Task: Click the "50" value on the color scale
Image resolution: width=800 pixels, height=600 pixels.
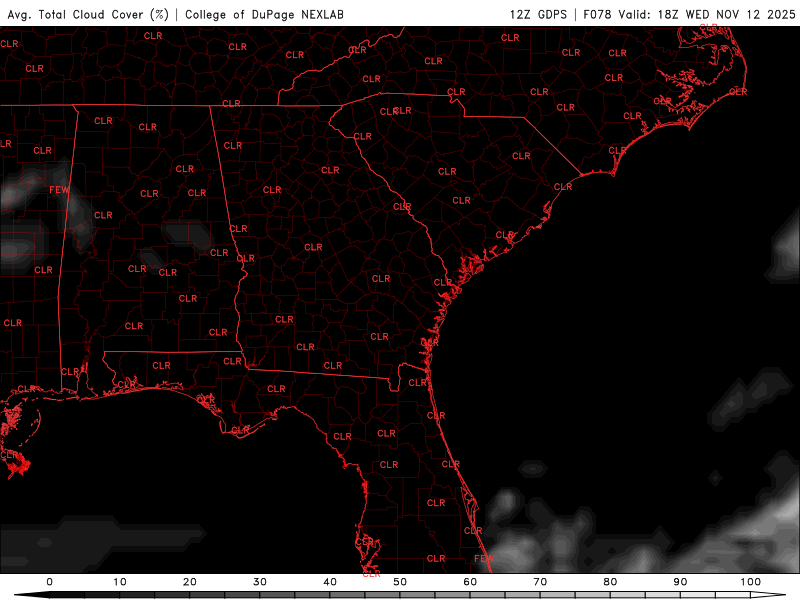Action: (x=400, y=582)
